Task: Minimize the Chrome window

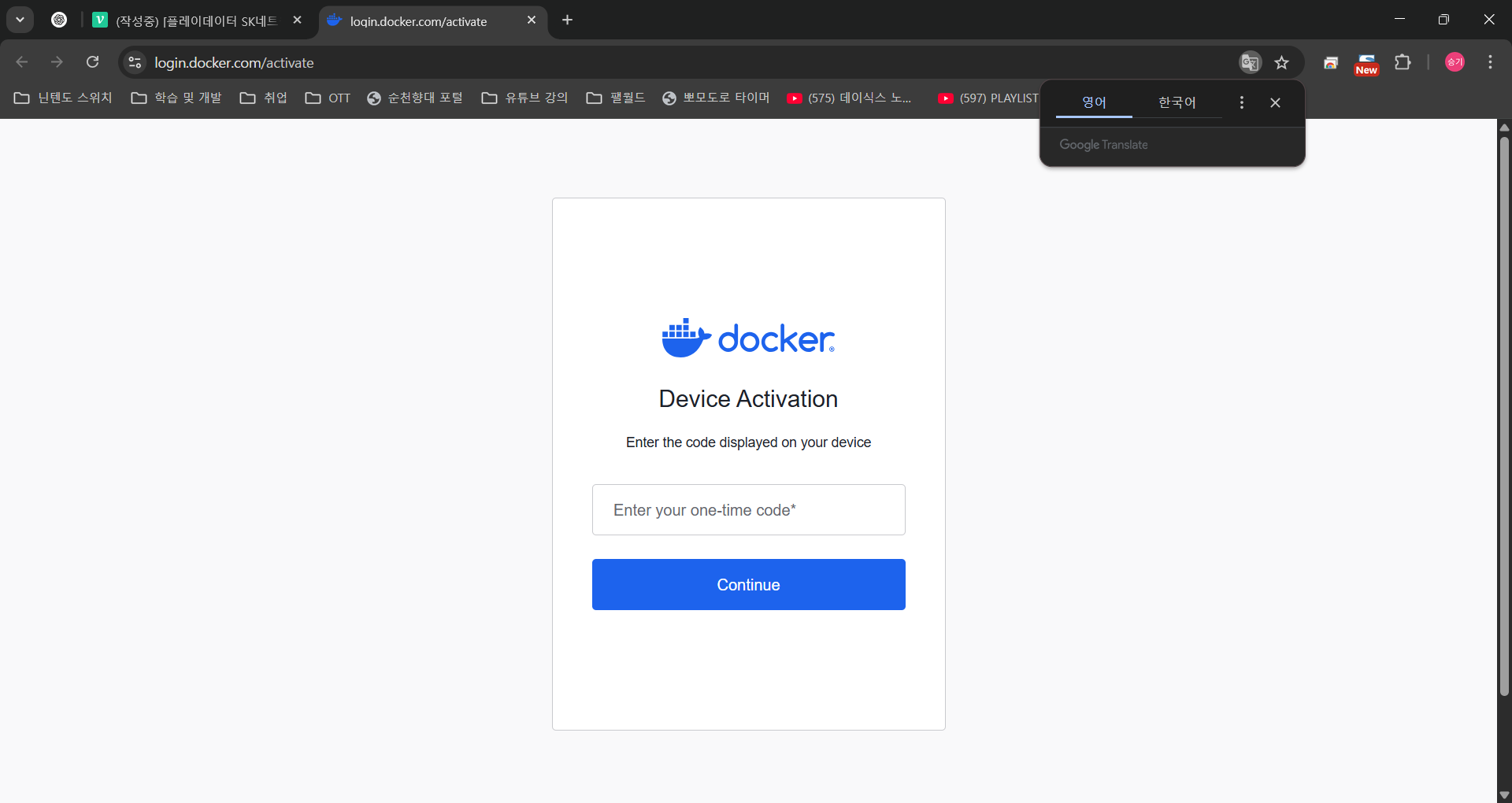Action: (1399, 20)
